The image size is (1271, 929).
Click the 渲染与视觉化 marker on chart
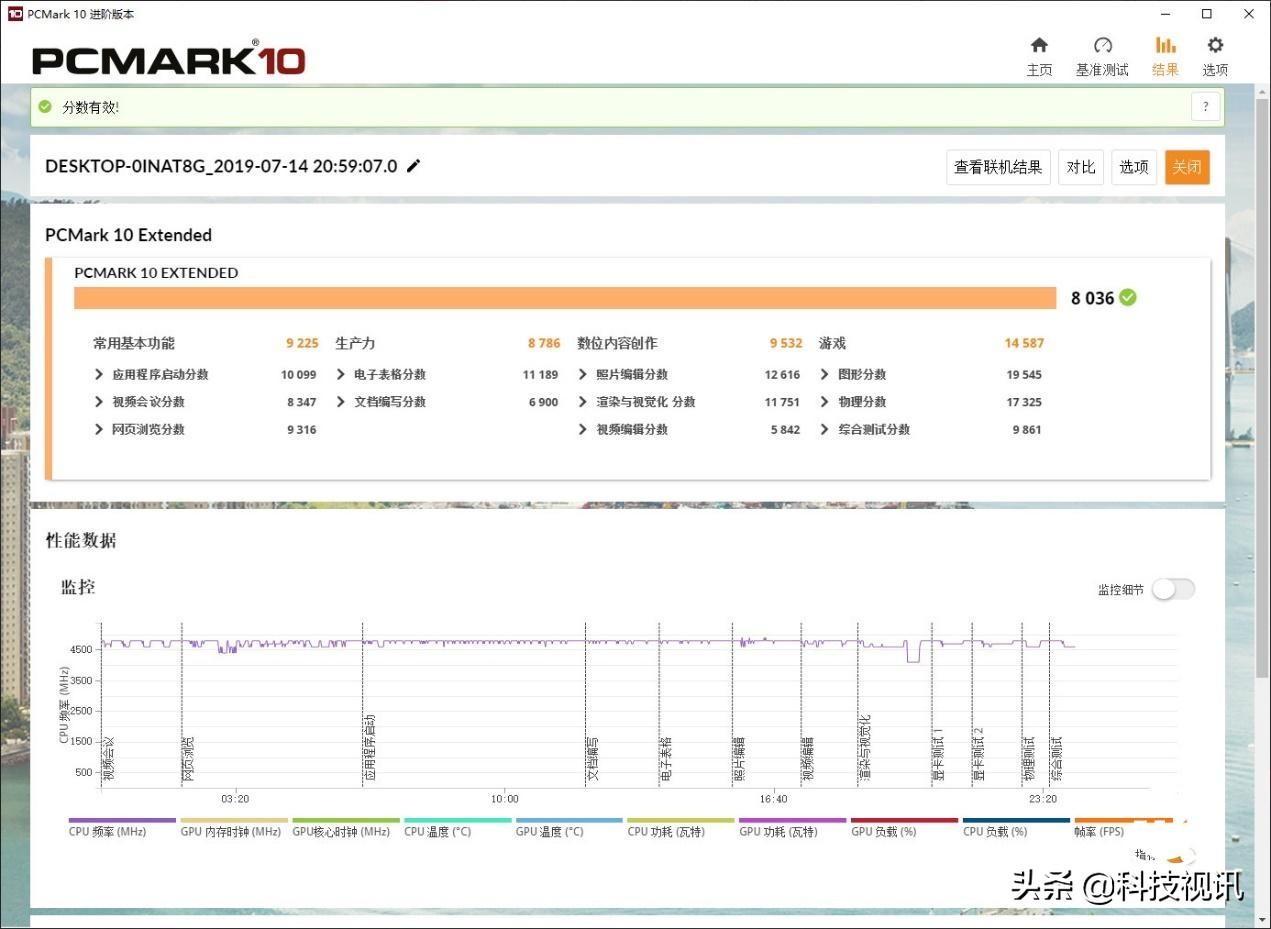tap(865, 748)
